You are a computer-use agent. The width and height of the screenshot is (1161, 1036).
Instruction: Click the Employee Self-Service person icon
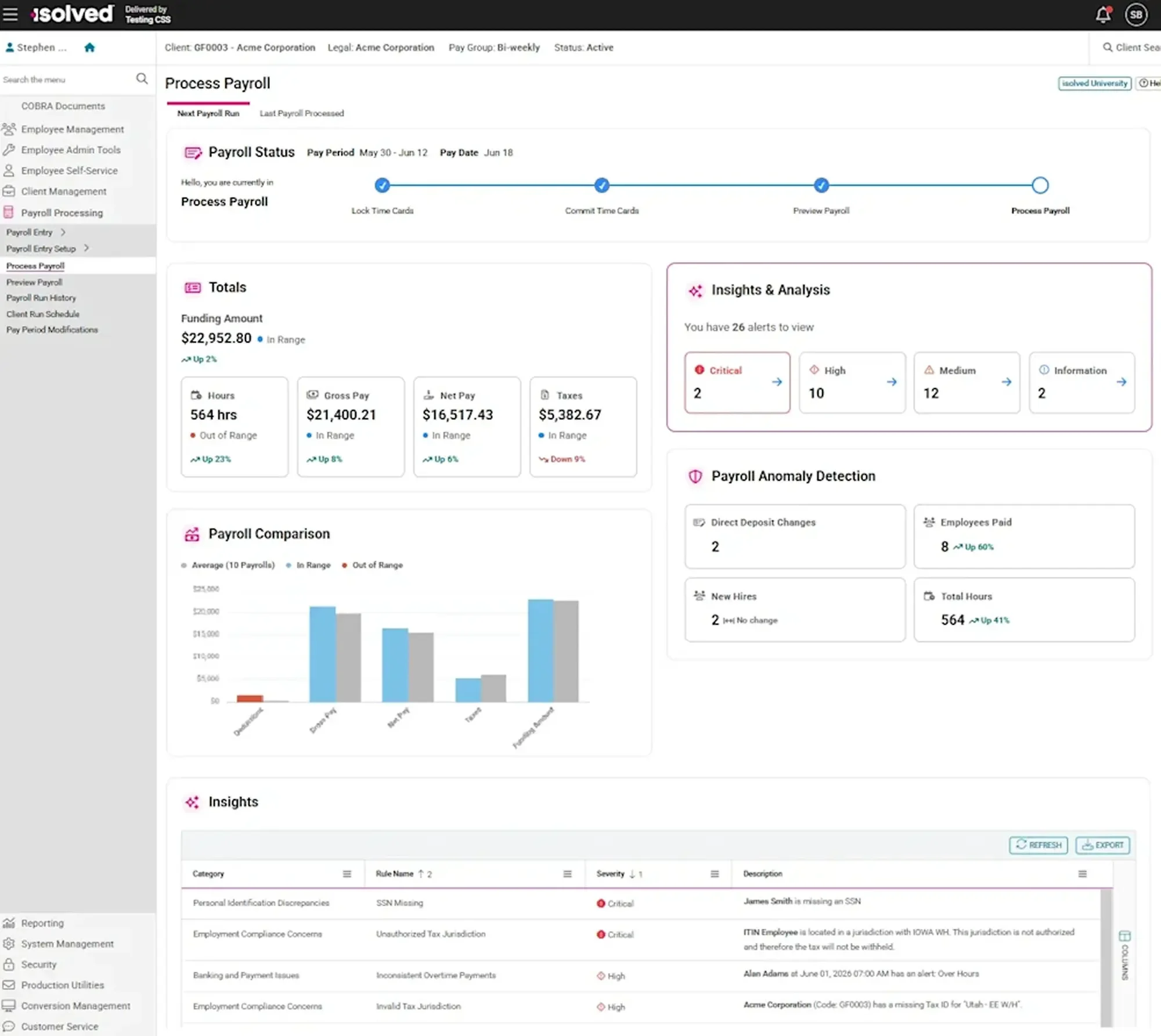click(x=9, y=170)
